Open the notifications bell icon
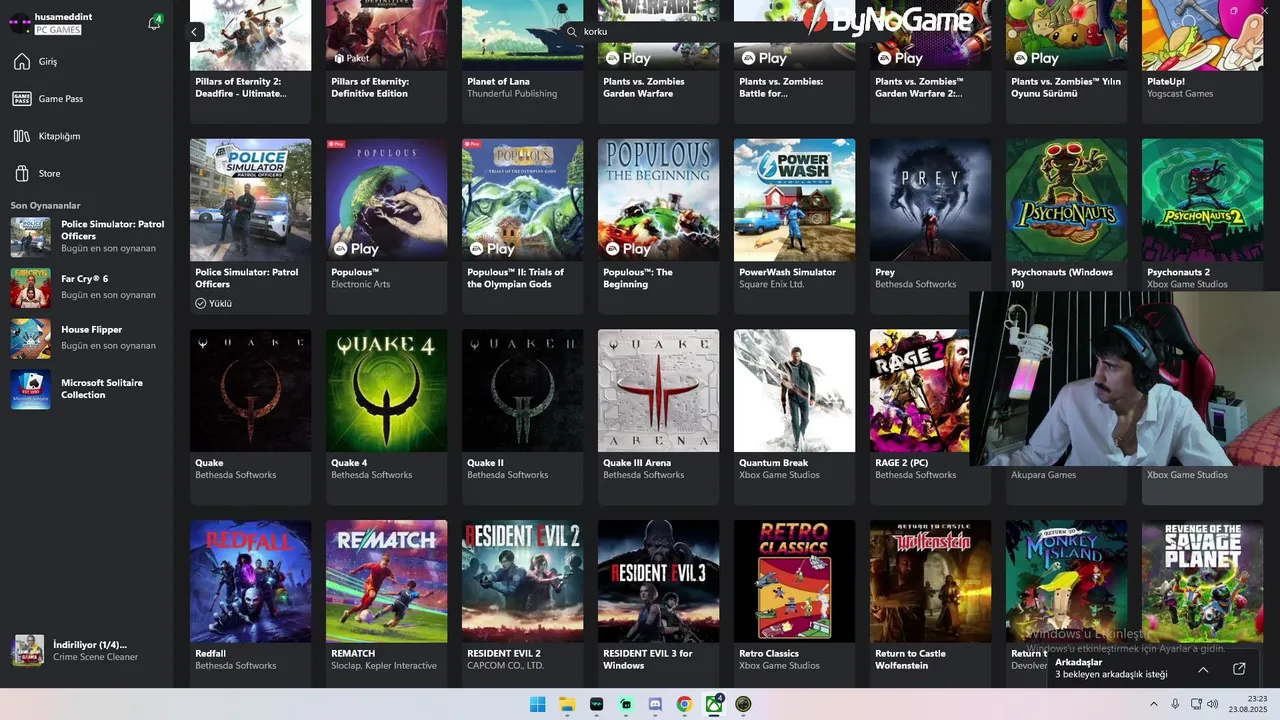 (154, 23)
